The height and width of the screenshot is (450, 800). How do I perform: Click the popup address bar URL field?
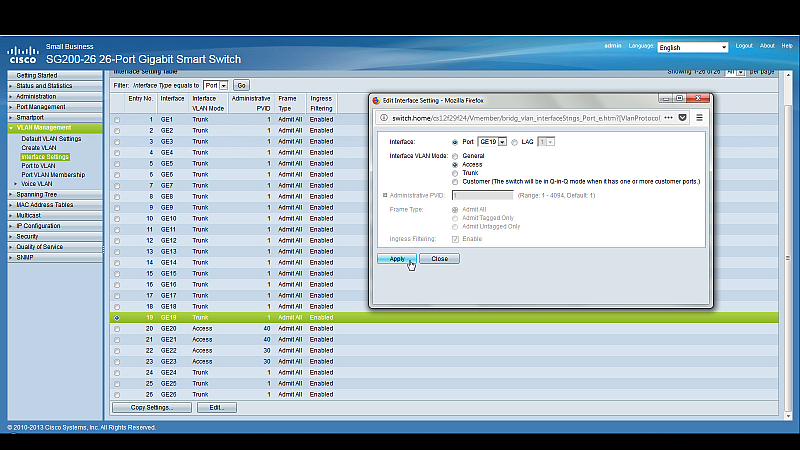[x=520, y=117]
